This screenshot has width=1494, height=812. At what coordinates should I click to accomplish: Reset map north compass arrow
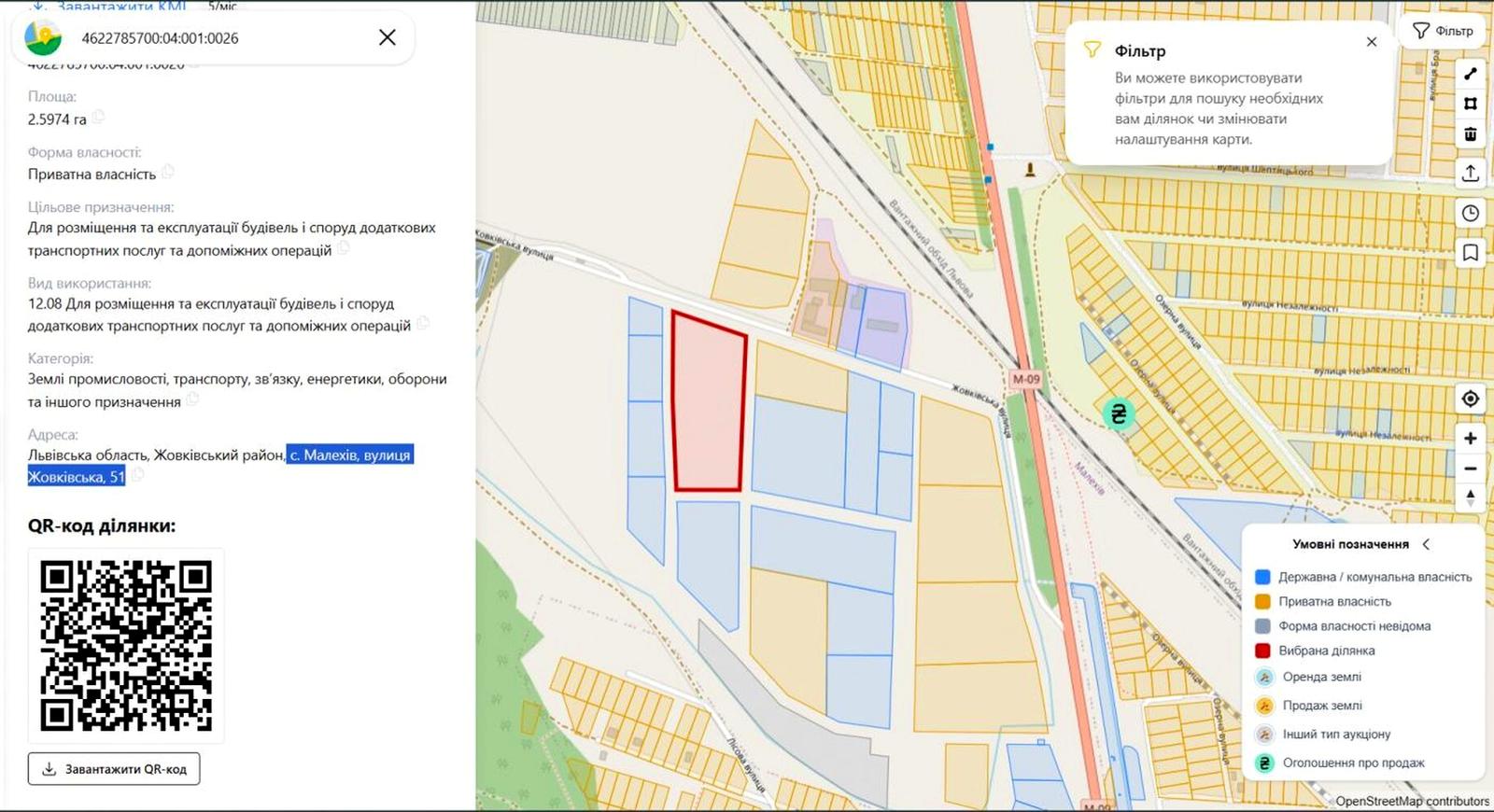pyautogui.click(x=1470, y=498)
